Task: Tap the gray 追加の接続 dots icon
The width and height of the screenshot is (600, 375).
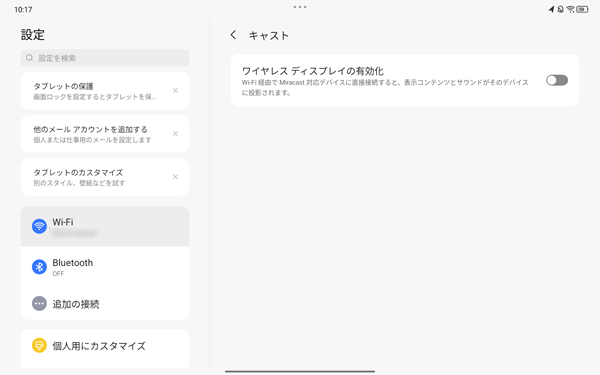Action: coord(39,303)
